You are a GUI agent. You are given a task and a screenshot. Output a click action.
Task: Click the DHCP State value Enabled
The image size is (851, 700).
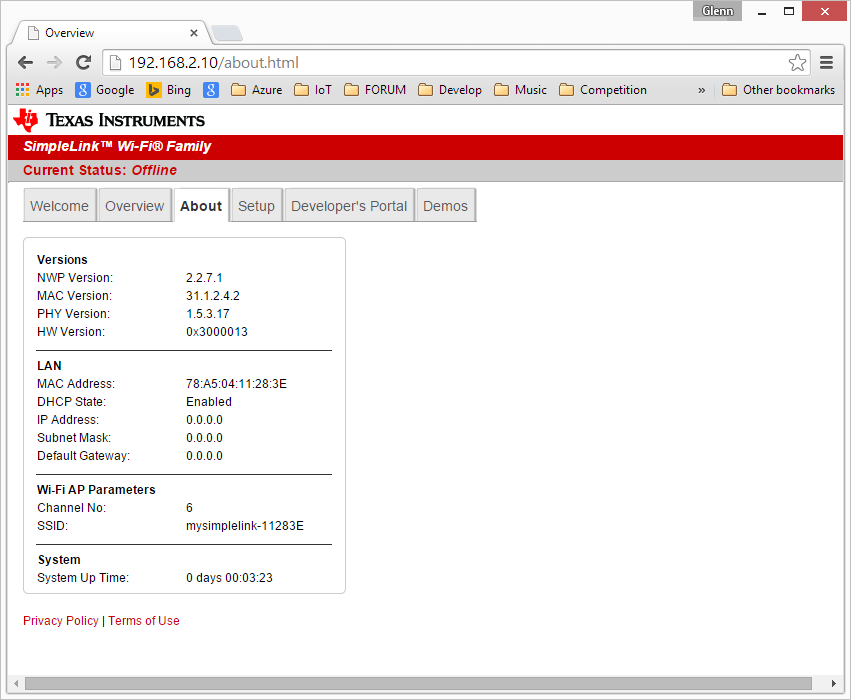(209, 402)
